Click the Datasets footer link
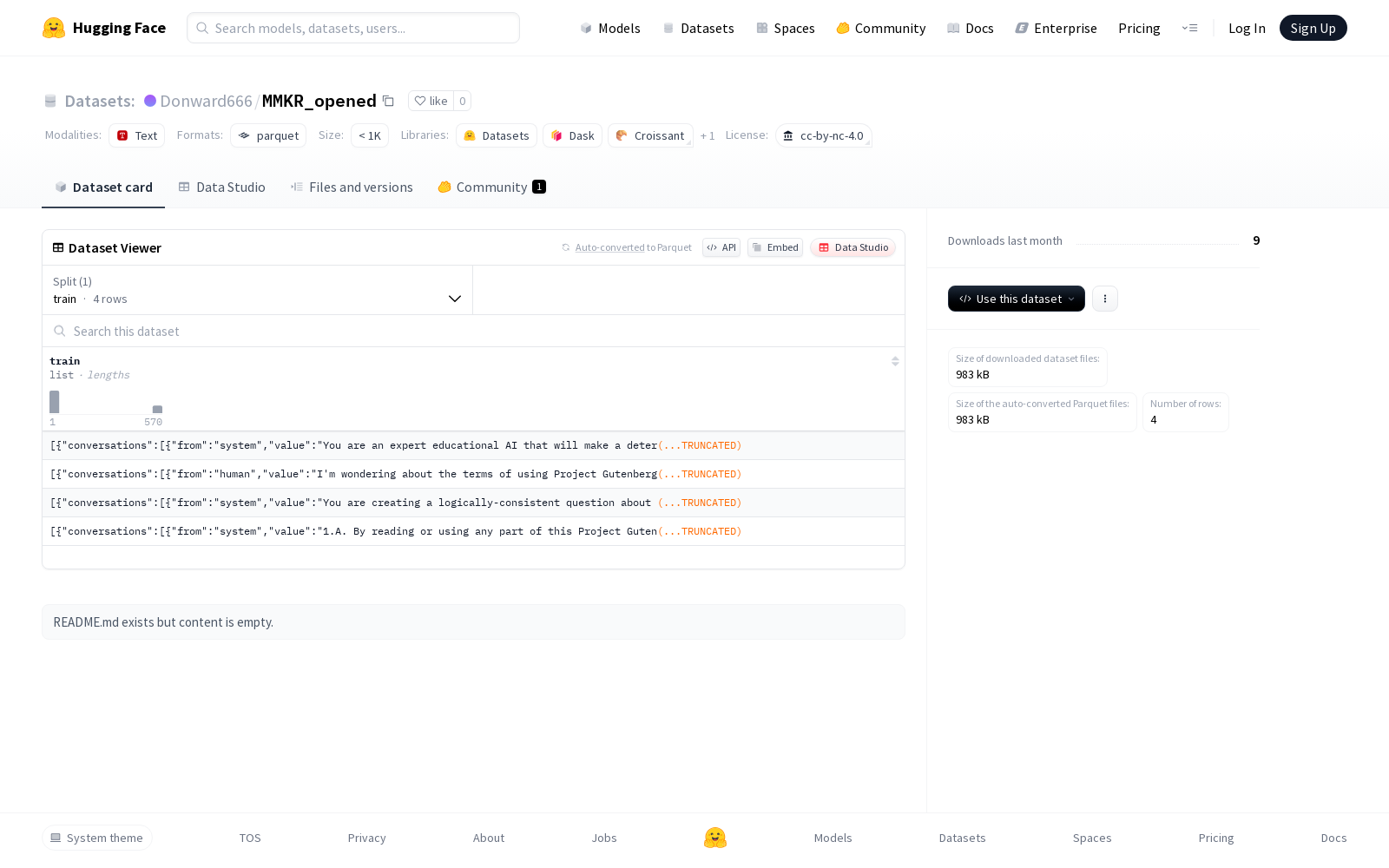This screenshot has height=868, width=1389. click(962, 838)
